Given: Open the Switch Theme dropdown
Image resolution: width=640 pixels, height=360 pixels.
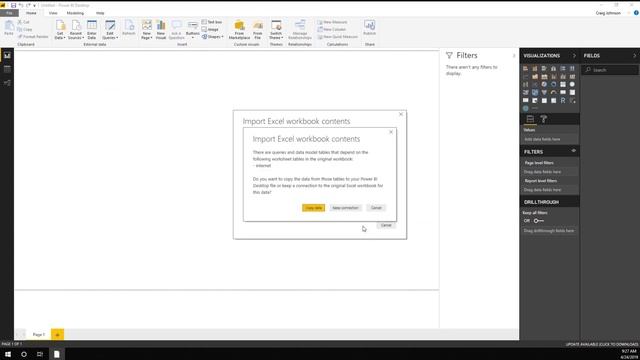Looking at the screenshot, I should [x=276, y=29].
